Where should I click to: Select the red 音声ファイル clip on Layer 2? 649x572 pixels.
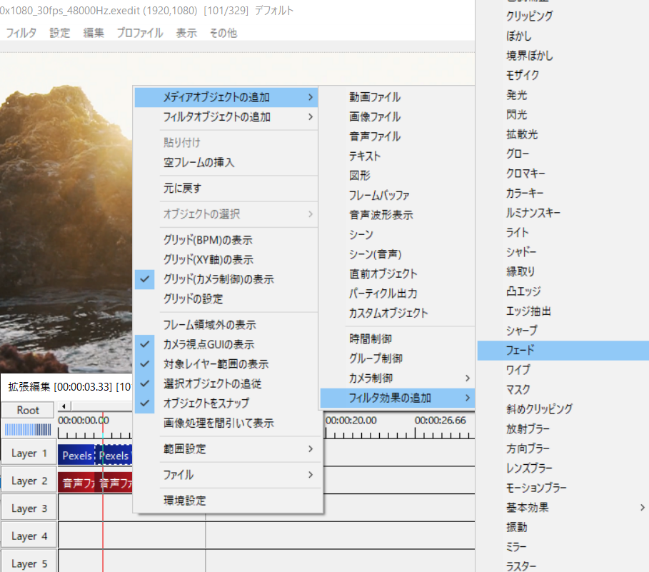click(78, 483)
